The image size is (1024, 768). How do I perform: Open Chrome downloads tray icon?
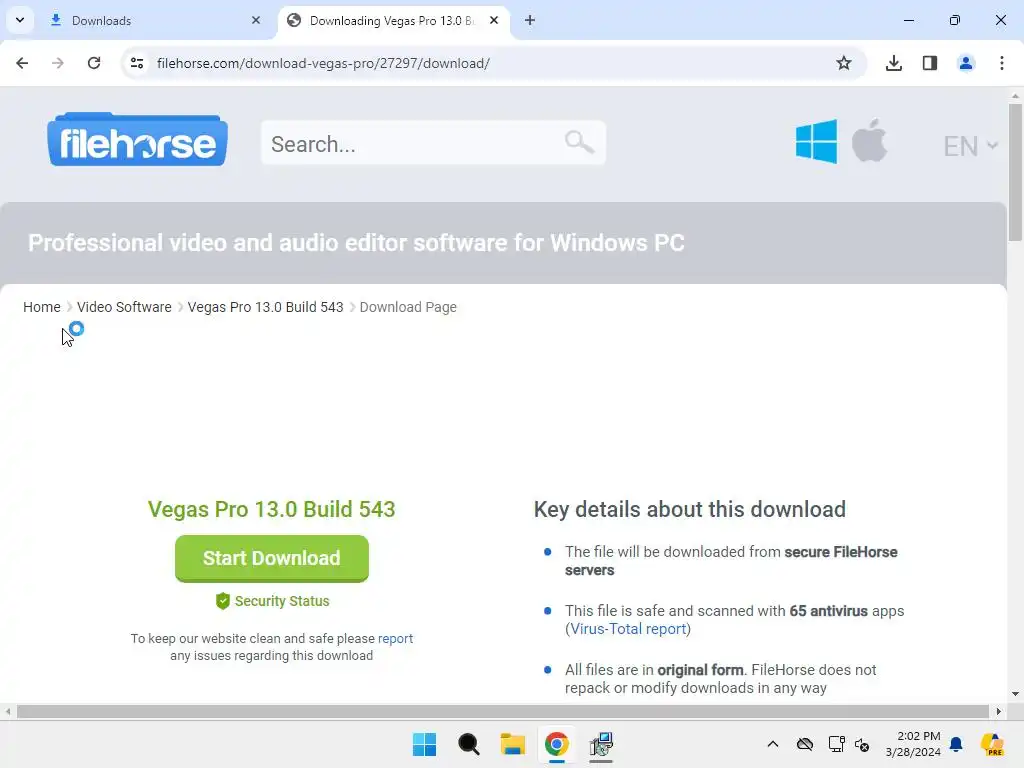pyautogui.click(x=893, y=63)
